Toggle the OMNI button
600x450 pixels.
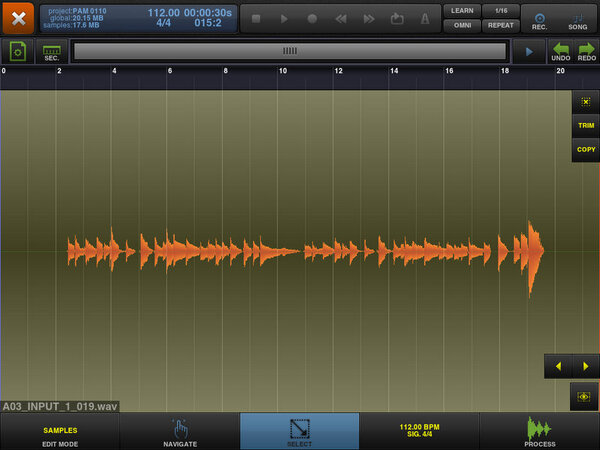[461, 26]
